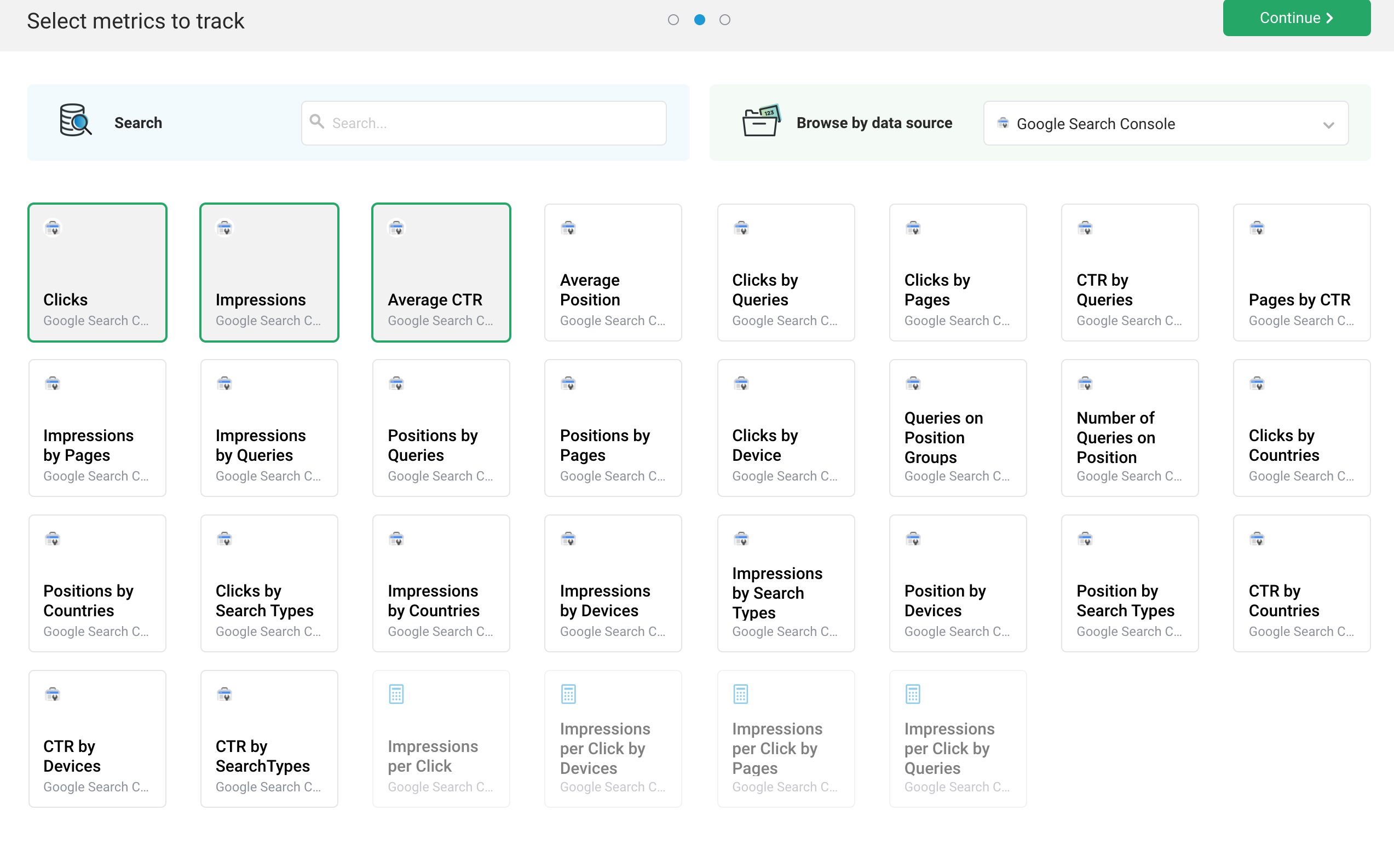The width and height of the screenshot is (1394, 868).
Task: Click the Search metrics tab label
Action: [138, 122]
